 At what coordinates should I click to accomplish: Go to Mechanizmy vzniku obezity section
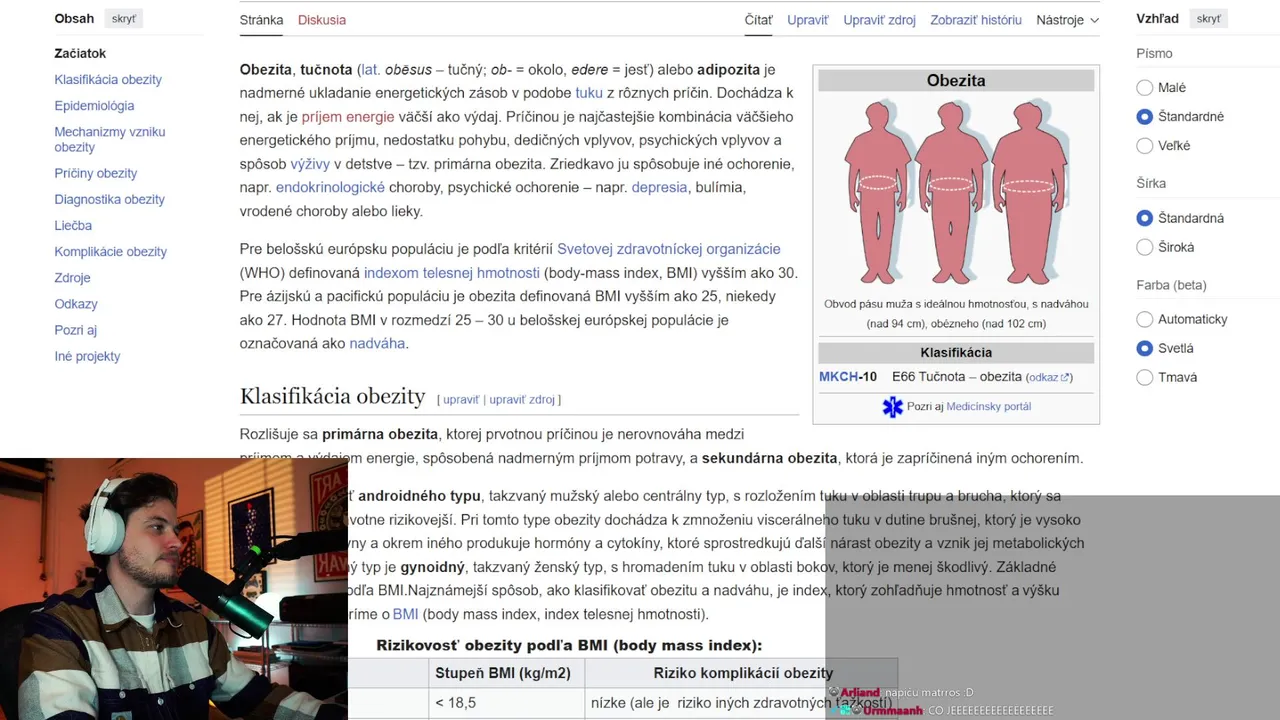pyautogui.click(x=110, y=140)
